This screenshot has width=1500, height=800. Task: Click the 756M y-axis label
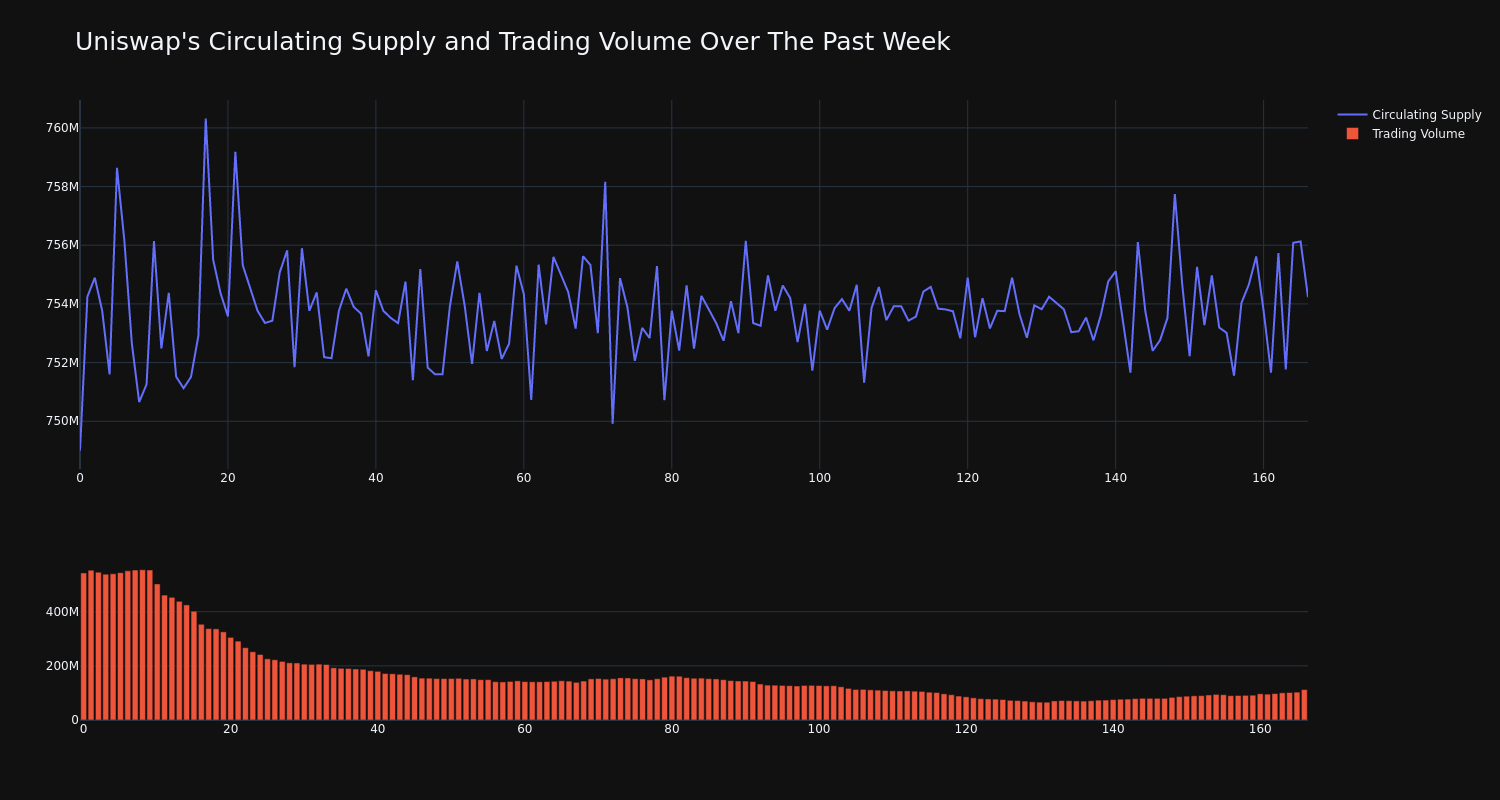(62, 245)
